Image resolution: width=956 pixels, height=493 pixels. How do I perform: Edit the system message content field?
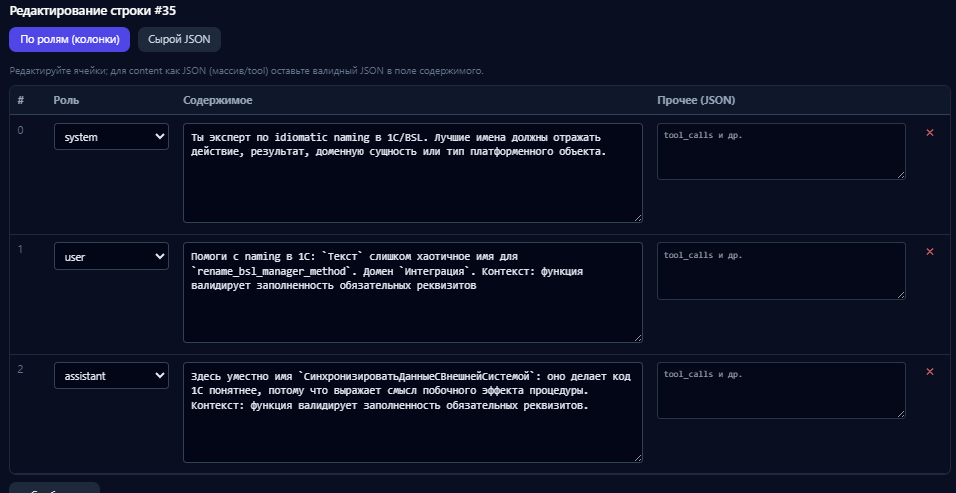click(413, 173)
